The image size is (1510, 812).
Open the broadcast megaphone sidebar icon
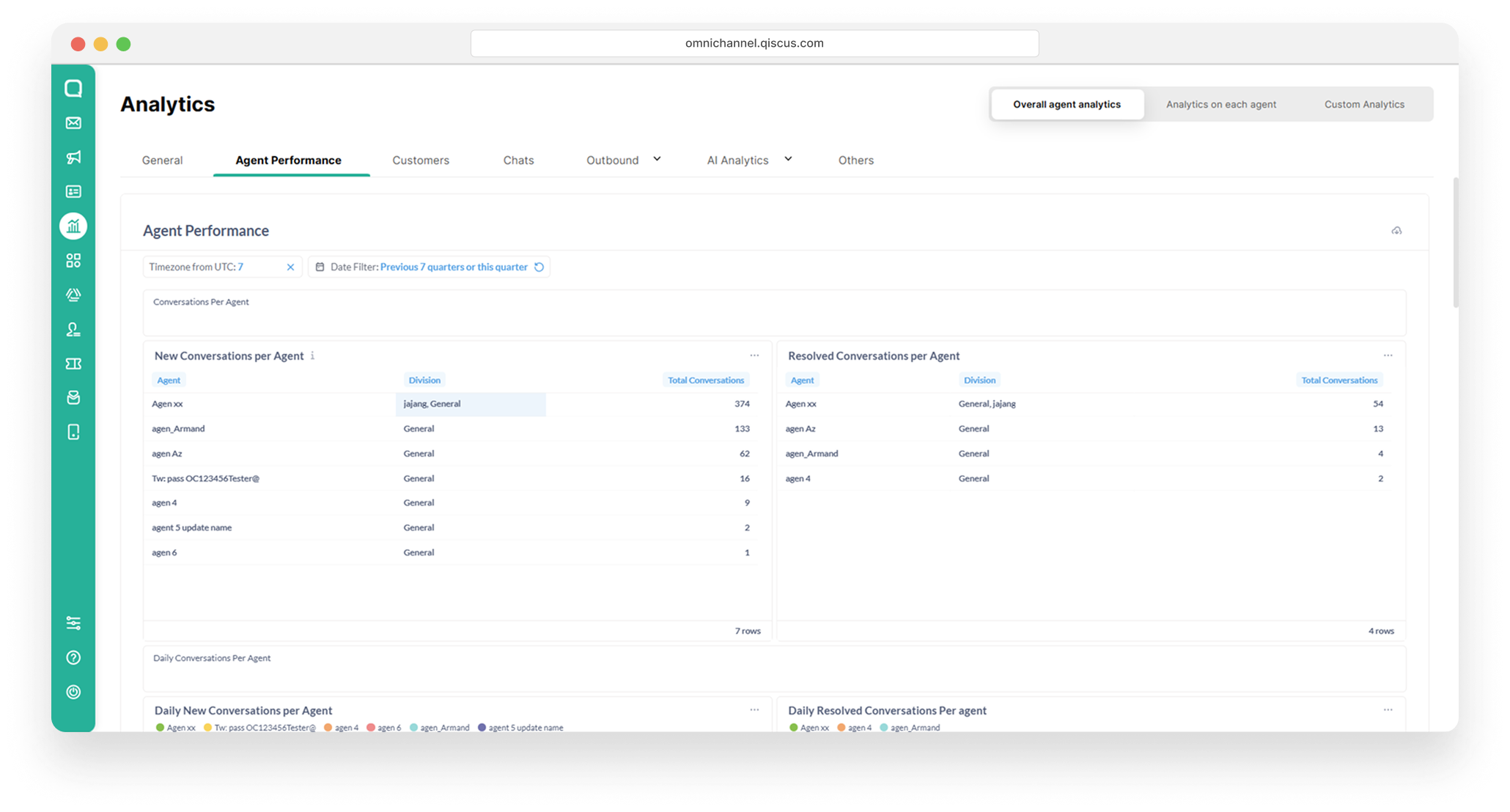pos(73,158)
